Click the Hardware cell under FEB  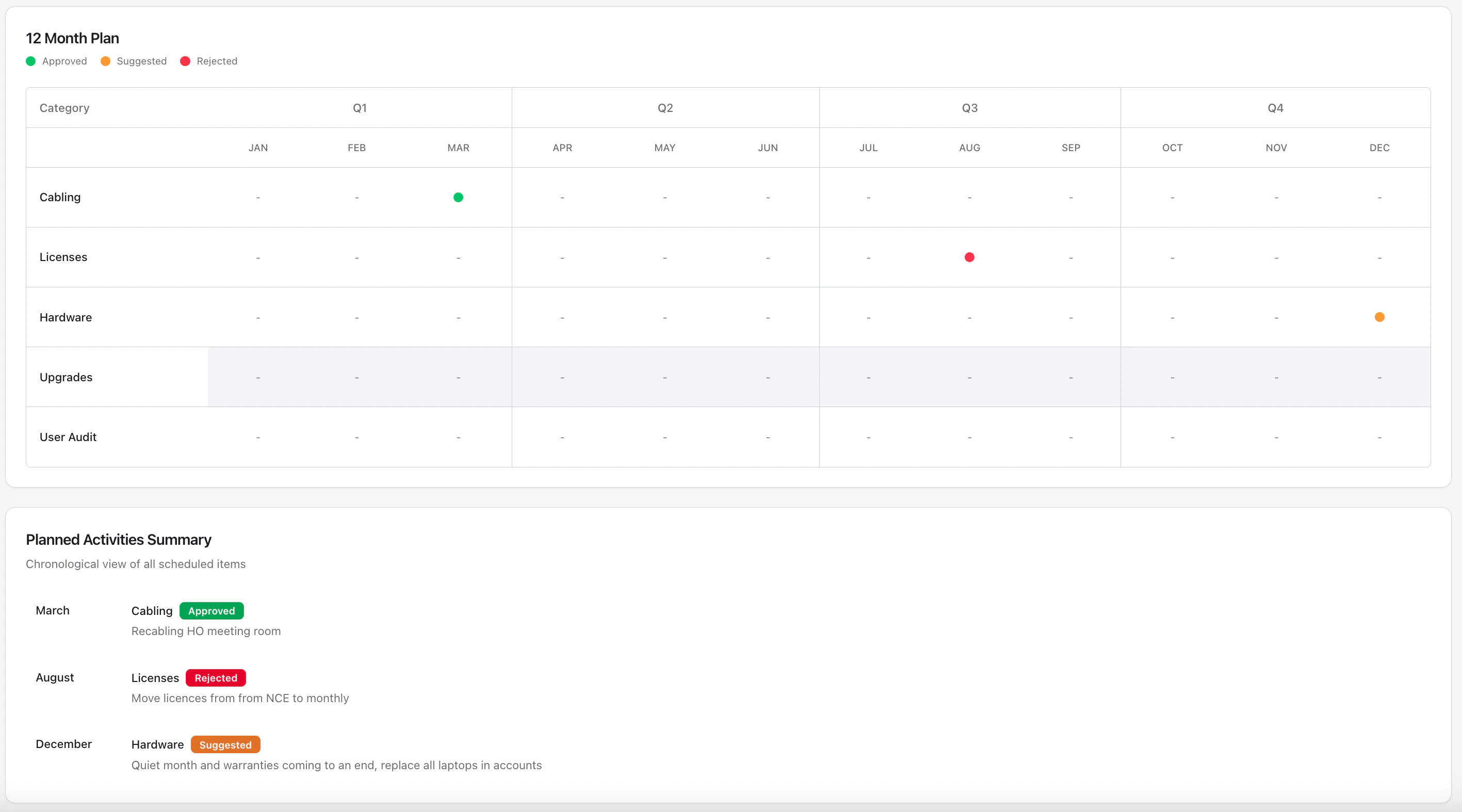[x=356, y=317]
